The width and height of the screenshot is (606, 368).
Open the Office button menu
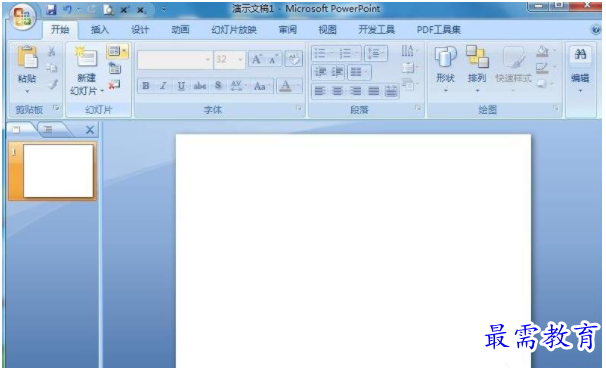click(22, 17)
